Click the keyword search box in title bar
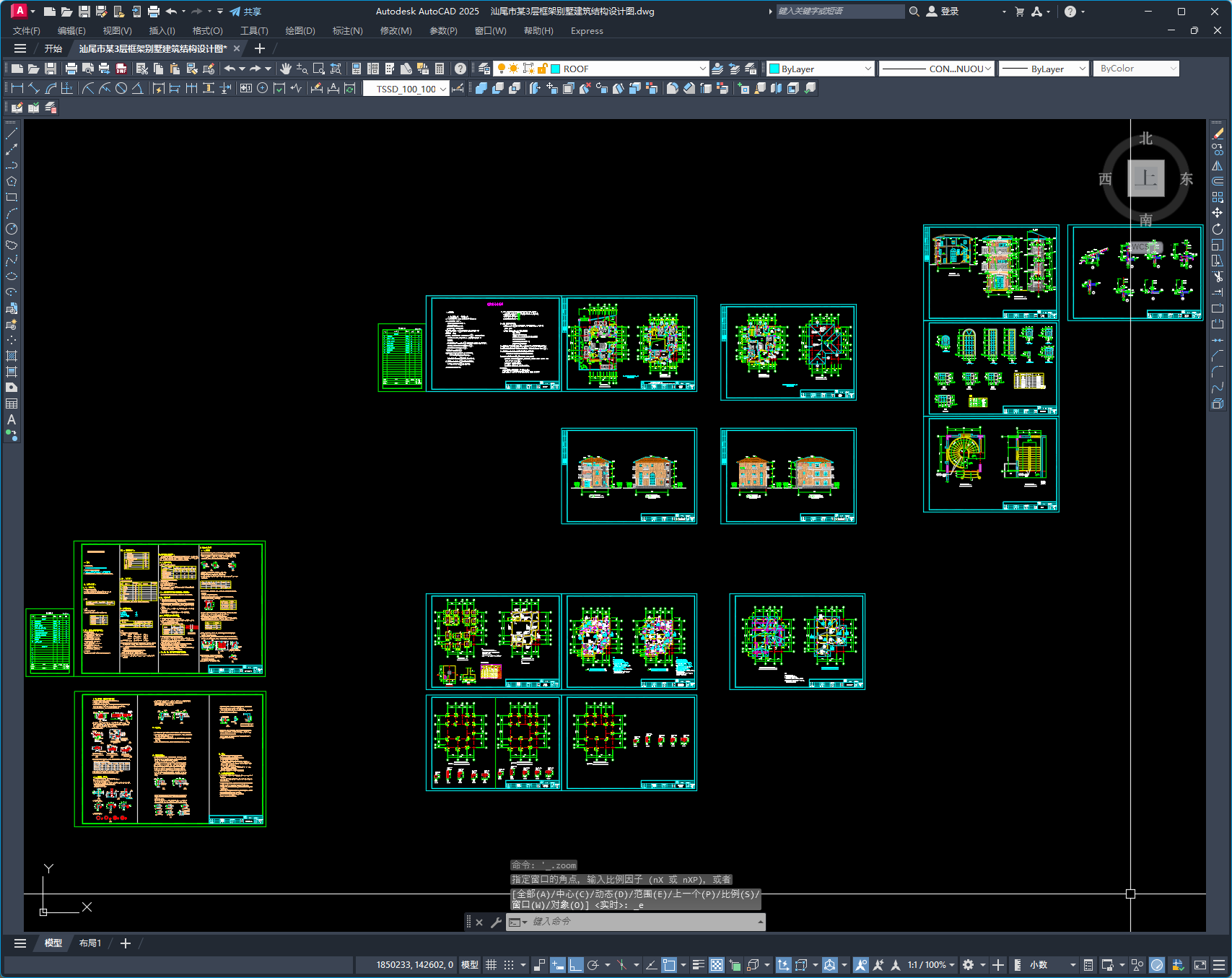 (840, 12)
